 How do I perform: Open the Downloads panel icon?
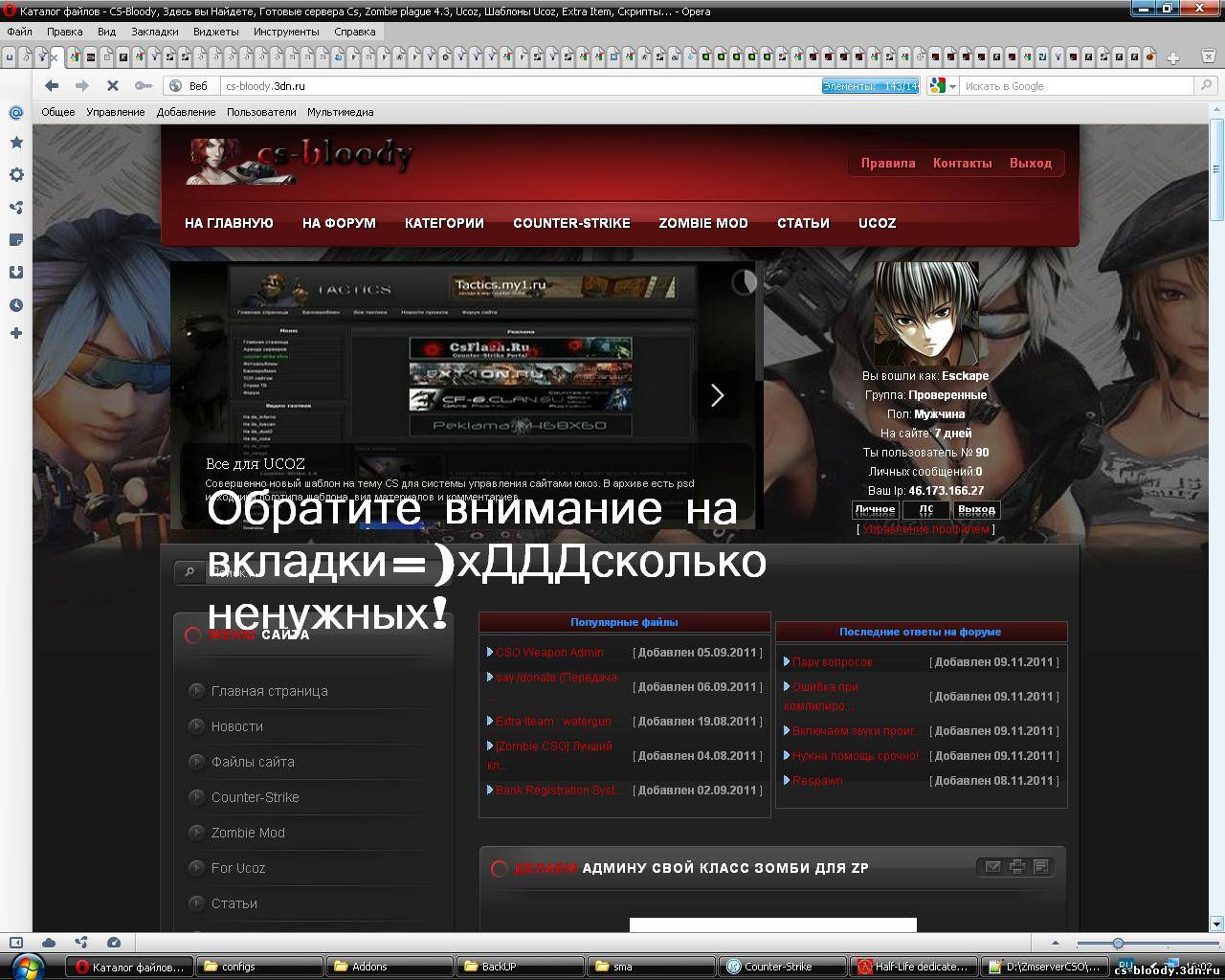tap(16, 272)
